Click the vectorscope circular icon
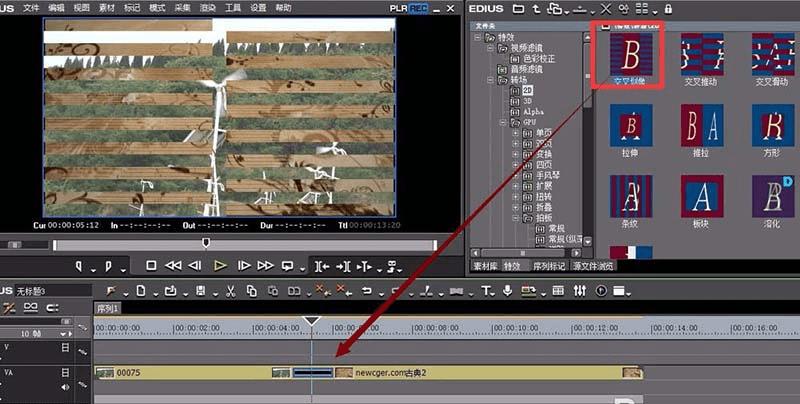The width and height of the screenshot is (800, 404). point(601,291)
